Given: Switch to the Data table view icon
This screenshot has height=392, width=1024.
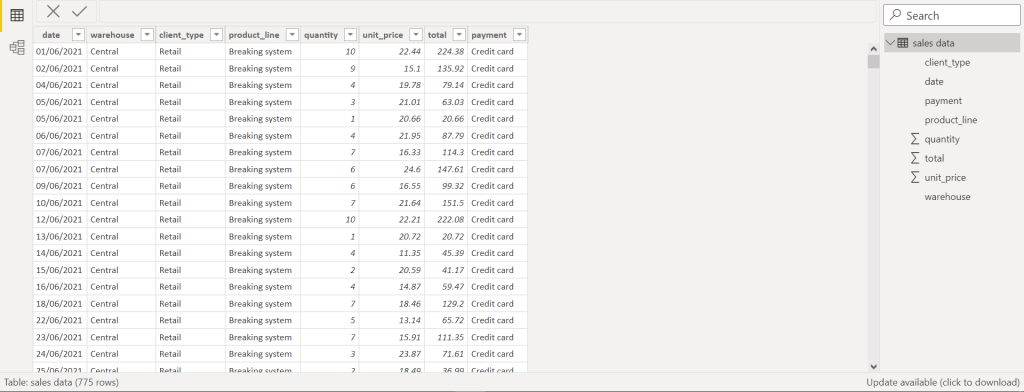Looking at the screenshot, I should pyautogui.click(x=17, y=15).
